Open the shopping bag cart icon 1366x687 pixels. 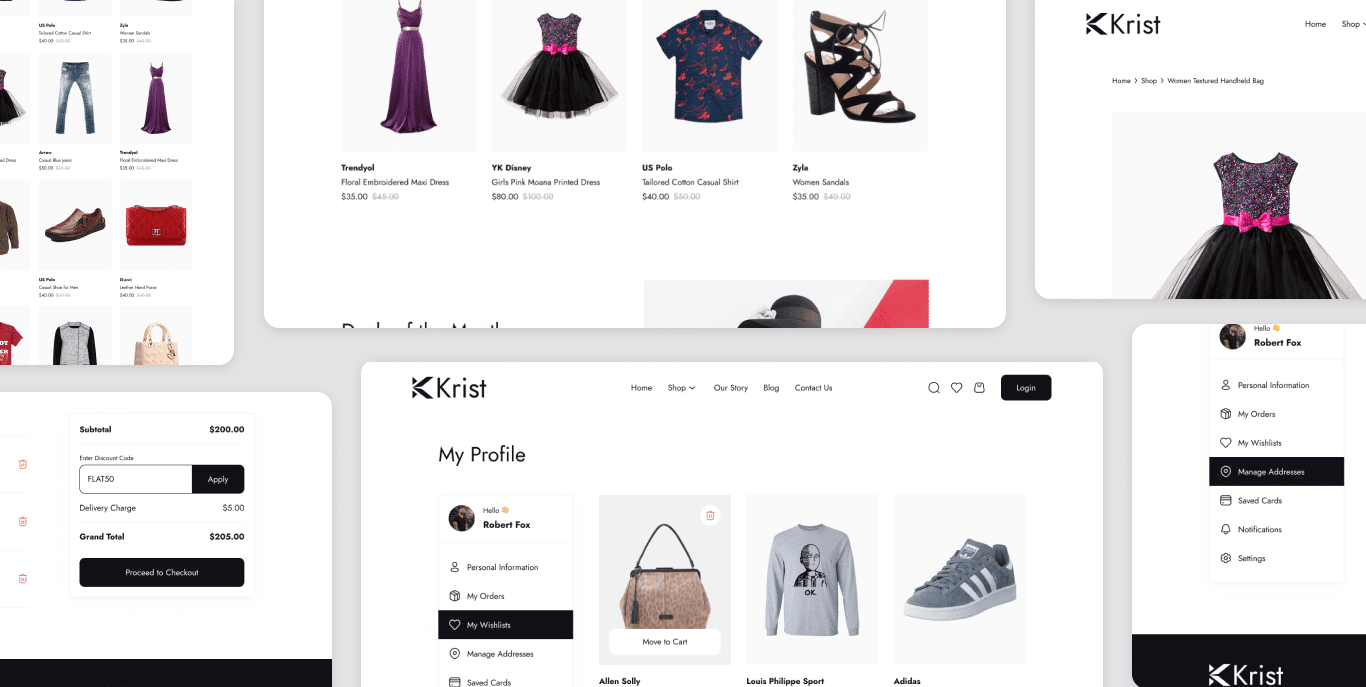click(x=979, y=388)
